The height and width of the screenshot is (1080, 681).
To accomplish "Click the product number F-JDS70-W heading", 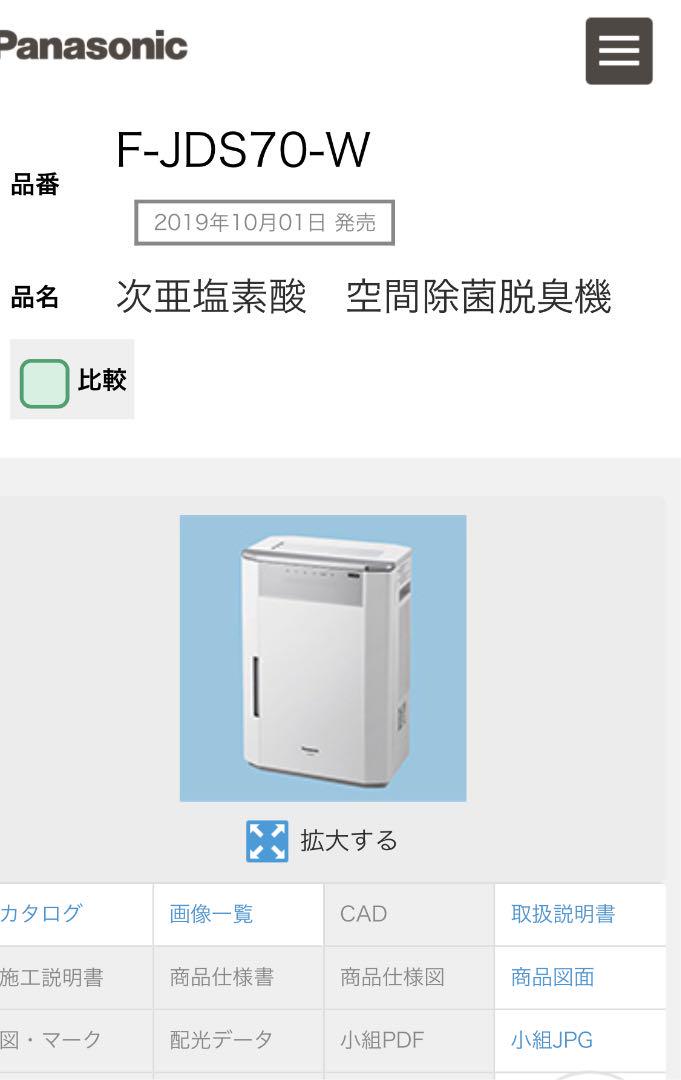I will click(243, 149).
